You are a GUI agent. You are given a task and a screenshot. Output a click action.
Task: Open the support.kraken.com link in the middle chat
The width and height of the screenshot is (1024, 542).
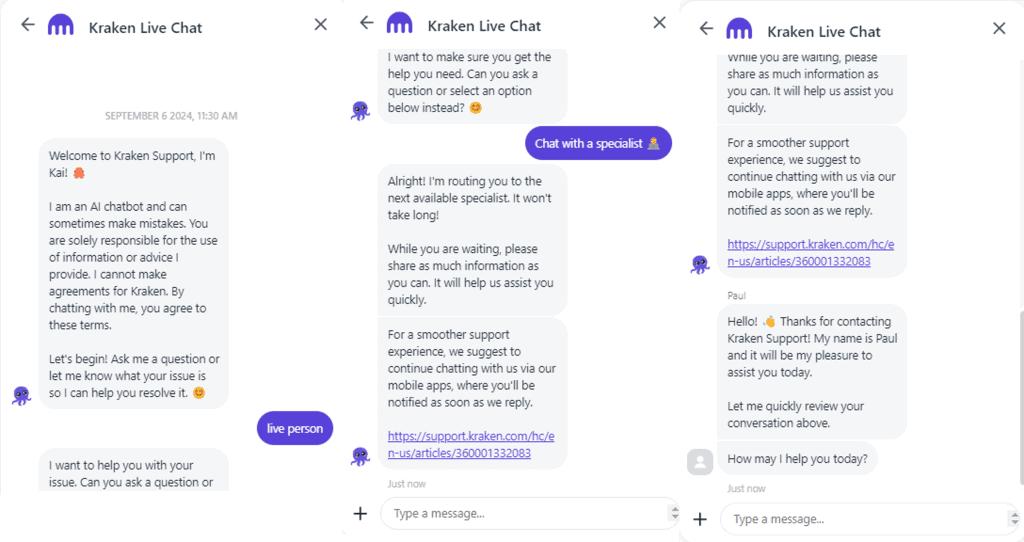[471, 445]
